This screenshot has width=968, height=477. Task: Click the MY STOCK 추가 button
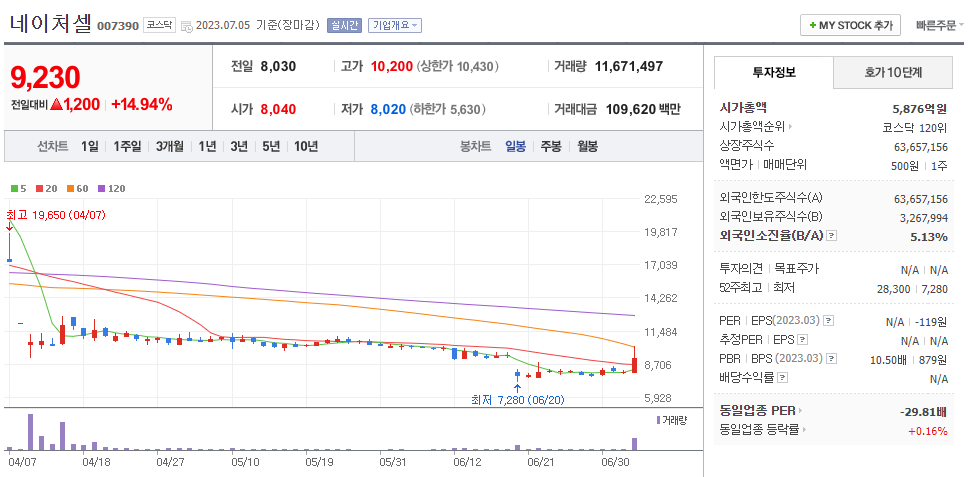tap(850, 26)
